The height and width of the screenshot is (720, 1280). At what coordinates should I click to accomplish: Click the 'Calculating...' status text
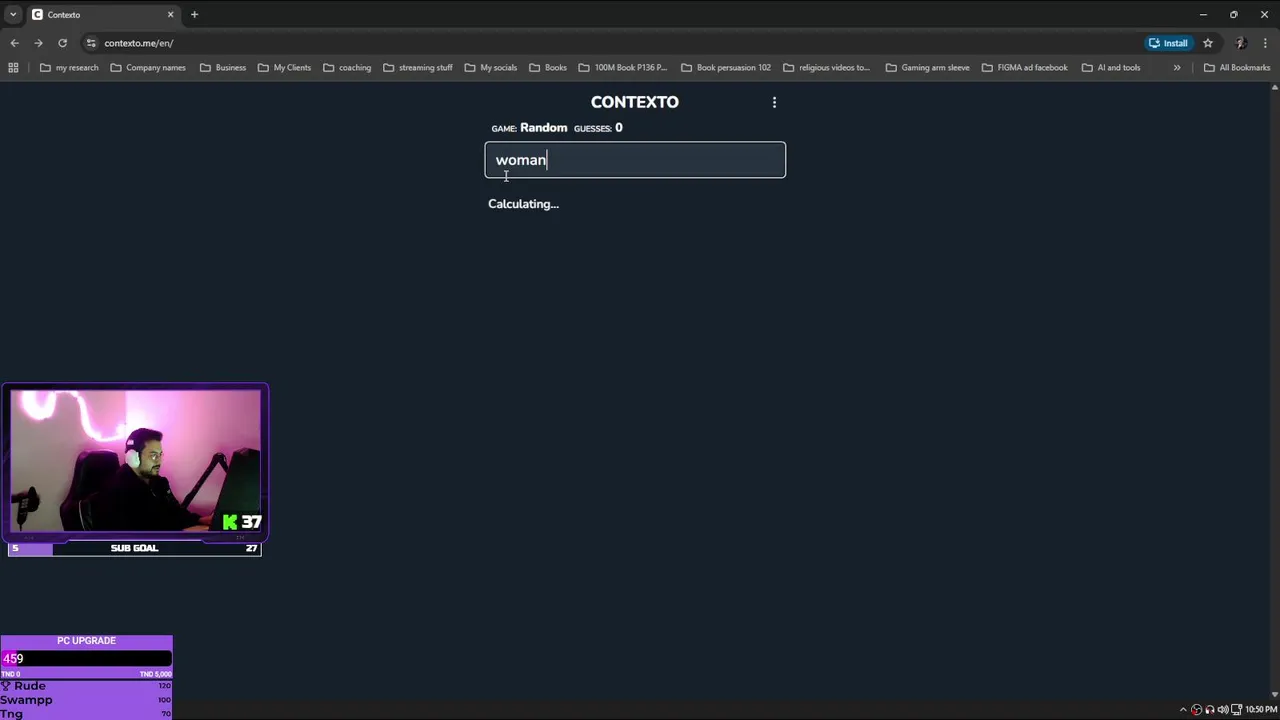pos(523,204)
